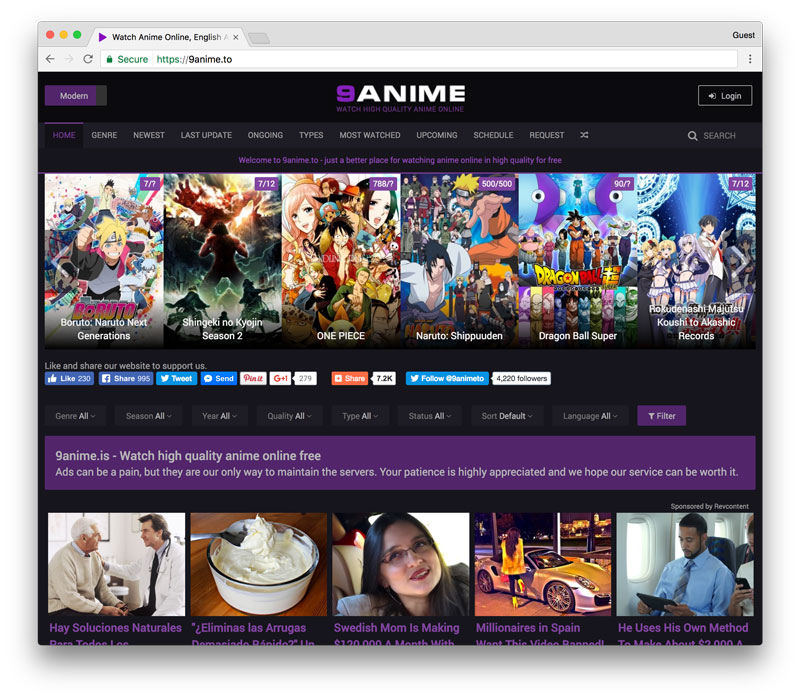Click the Guest profile label
Image resolution: width=800 pixels, height=699 pixels.
[743, 35]
